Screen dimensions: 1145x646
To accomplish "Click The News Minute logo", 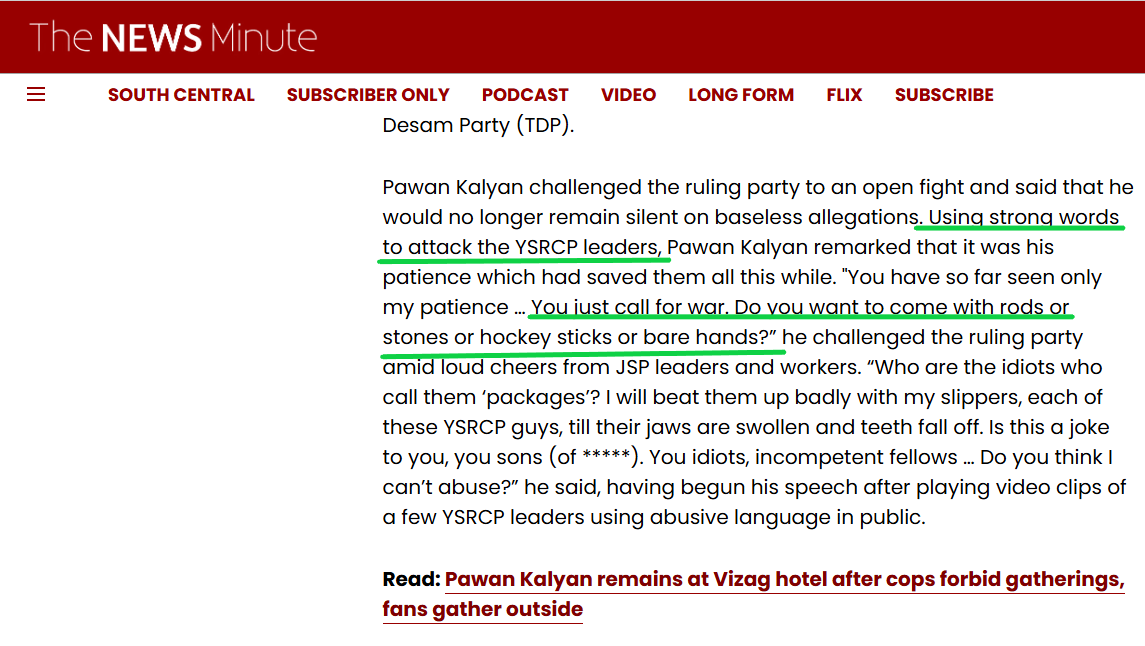I will 173,38.
